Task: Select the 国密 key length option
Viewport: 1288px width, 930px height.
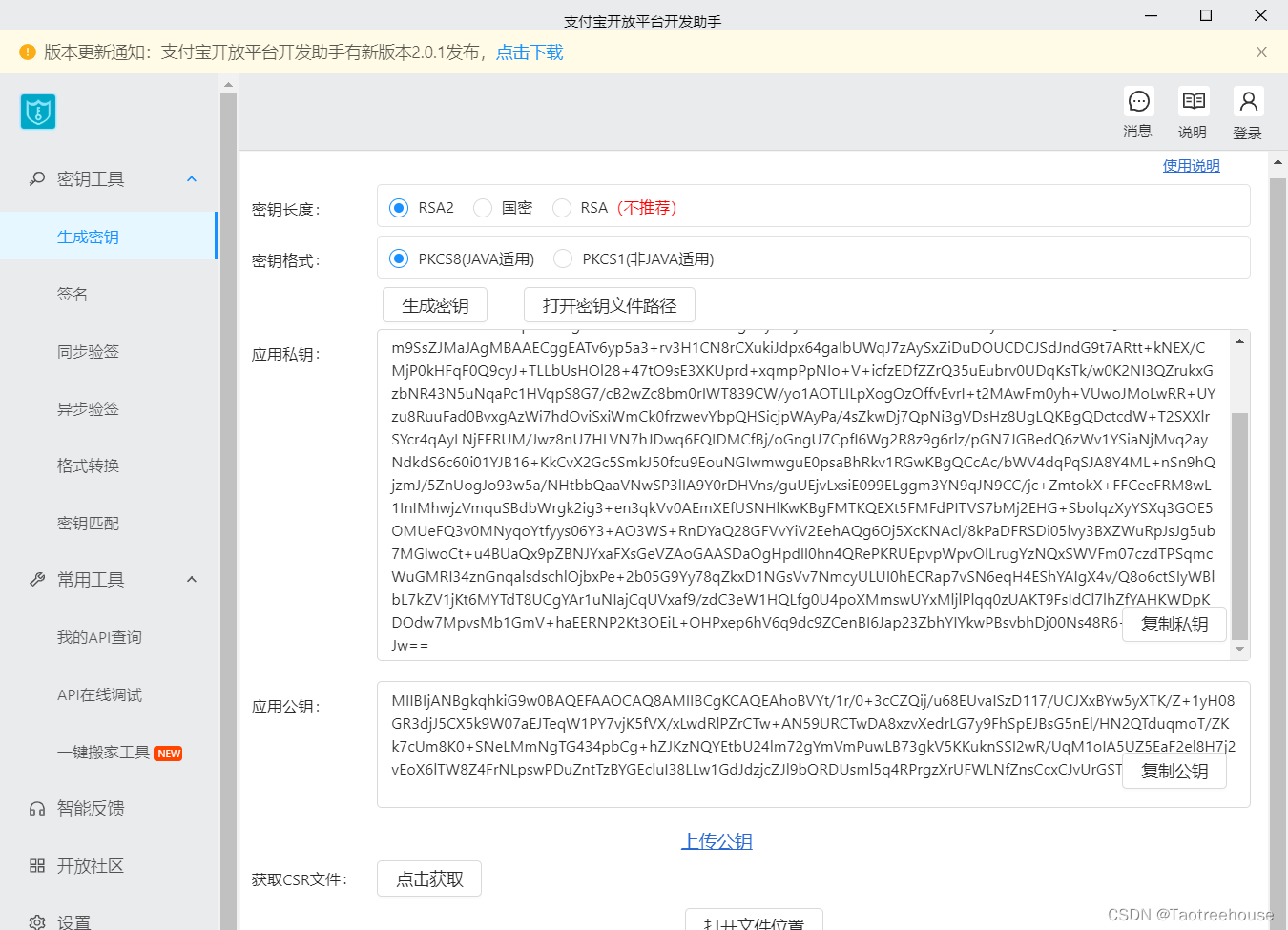Action: pyautogui.click(x=483, y=208)
